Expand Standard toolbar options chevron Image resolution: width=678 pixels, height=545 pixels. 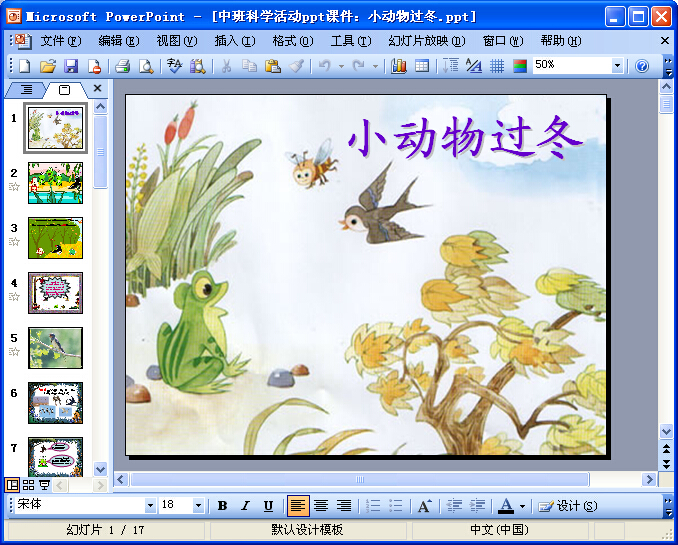pyautogui.click(x=668, y=66)
